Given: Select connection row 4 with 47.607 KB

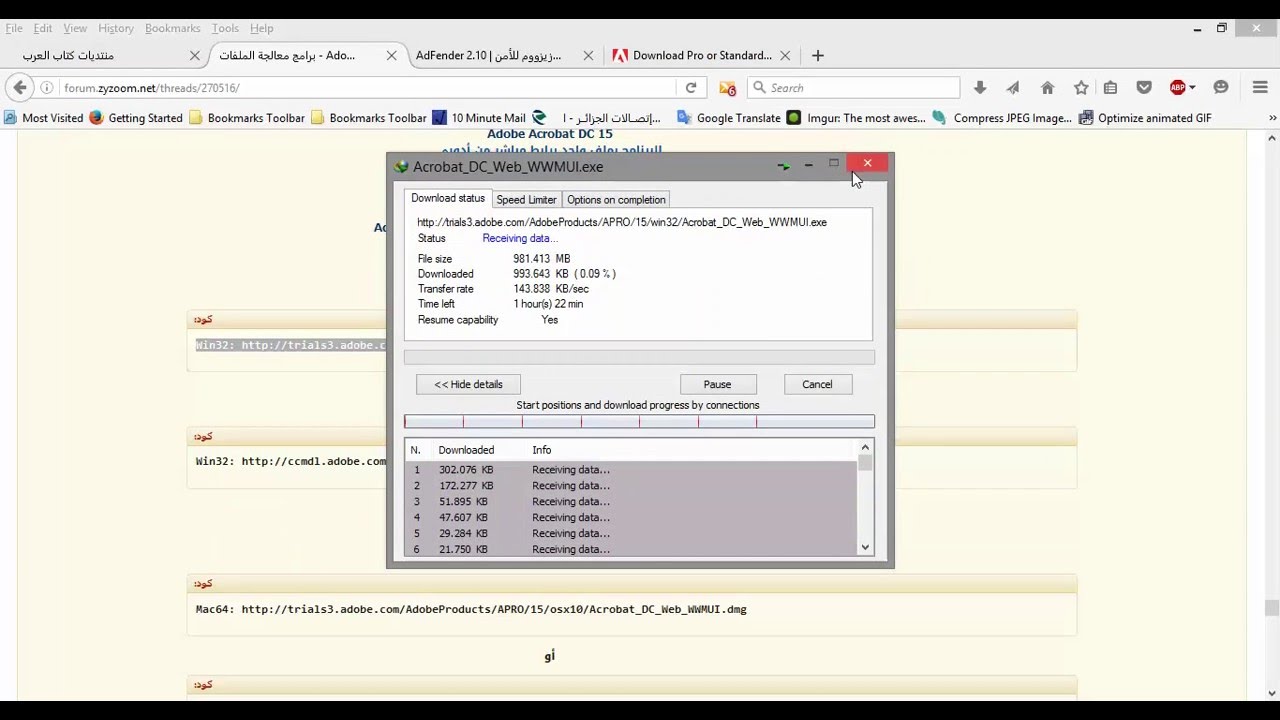Looking at the screenshot, I should coord(631,518).
